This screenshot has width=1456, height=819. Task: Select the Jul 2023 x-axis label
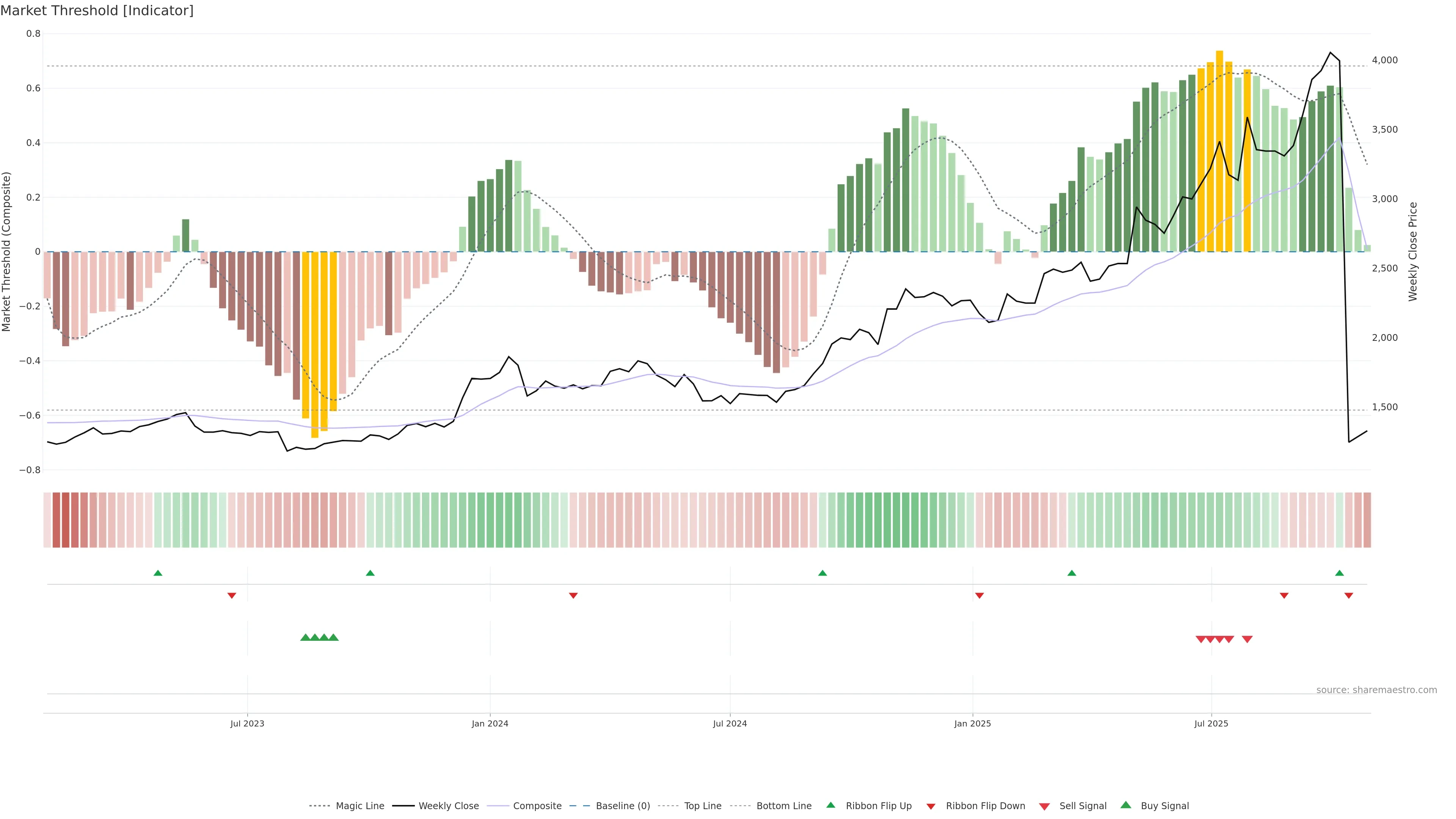coord(247,723)
